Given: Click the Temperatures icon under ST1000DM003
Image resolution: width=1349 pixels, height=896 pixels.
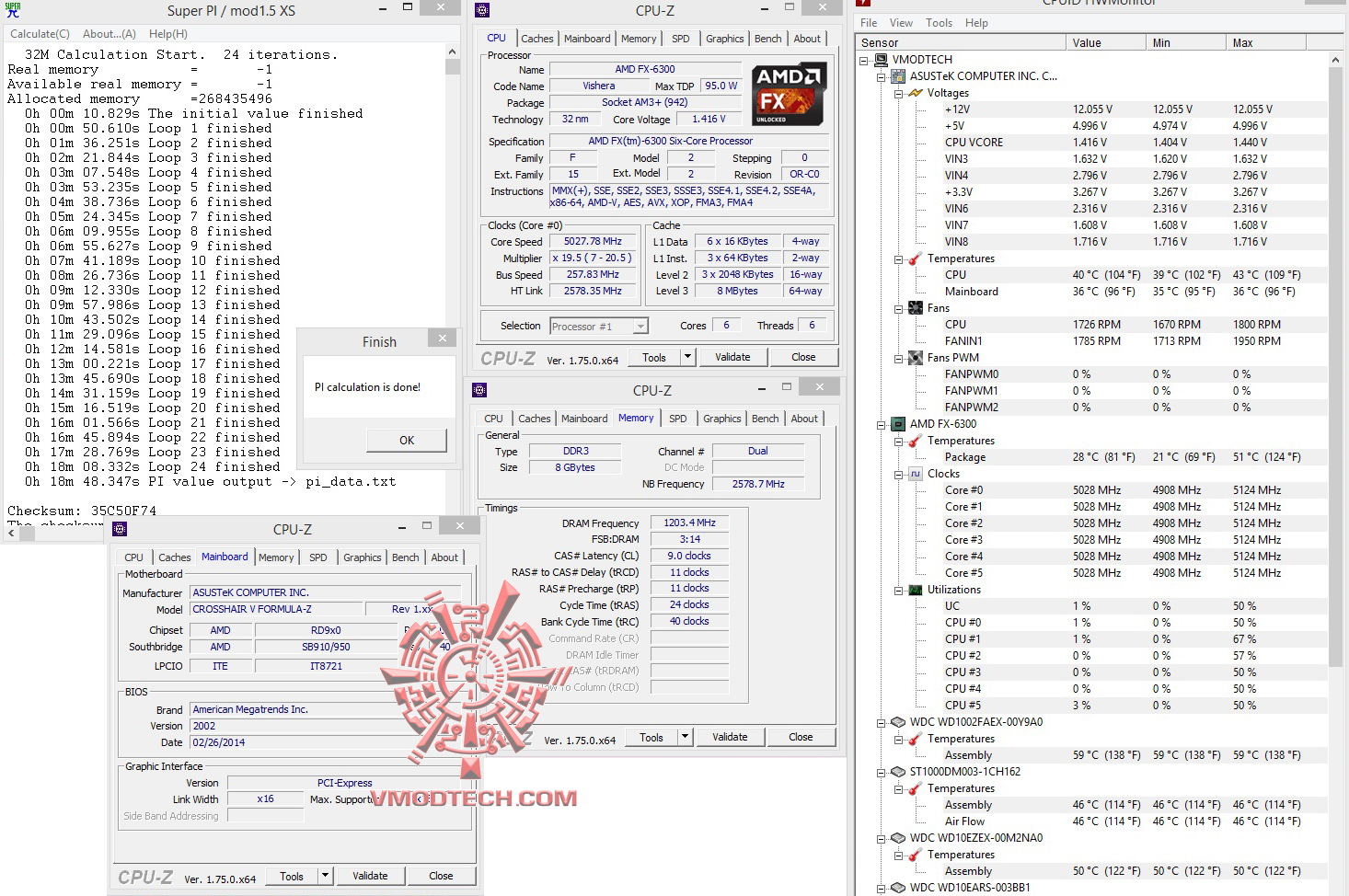Looking at the screenshot, I should [x=917, y=788].
